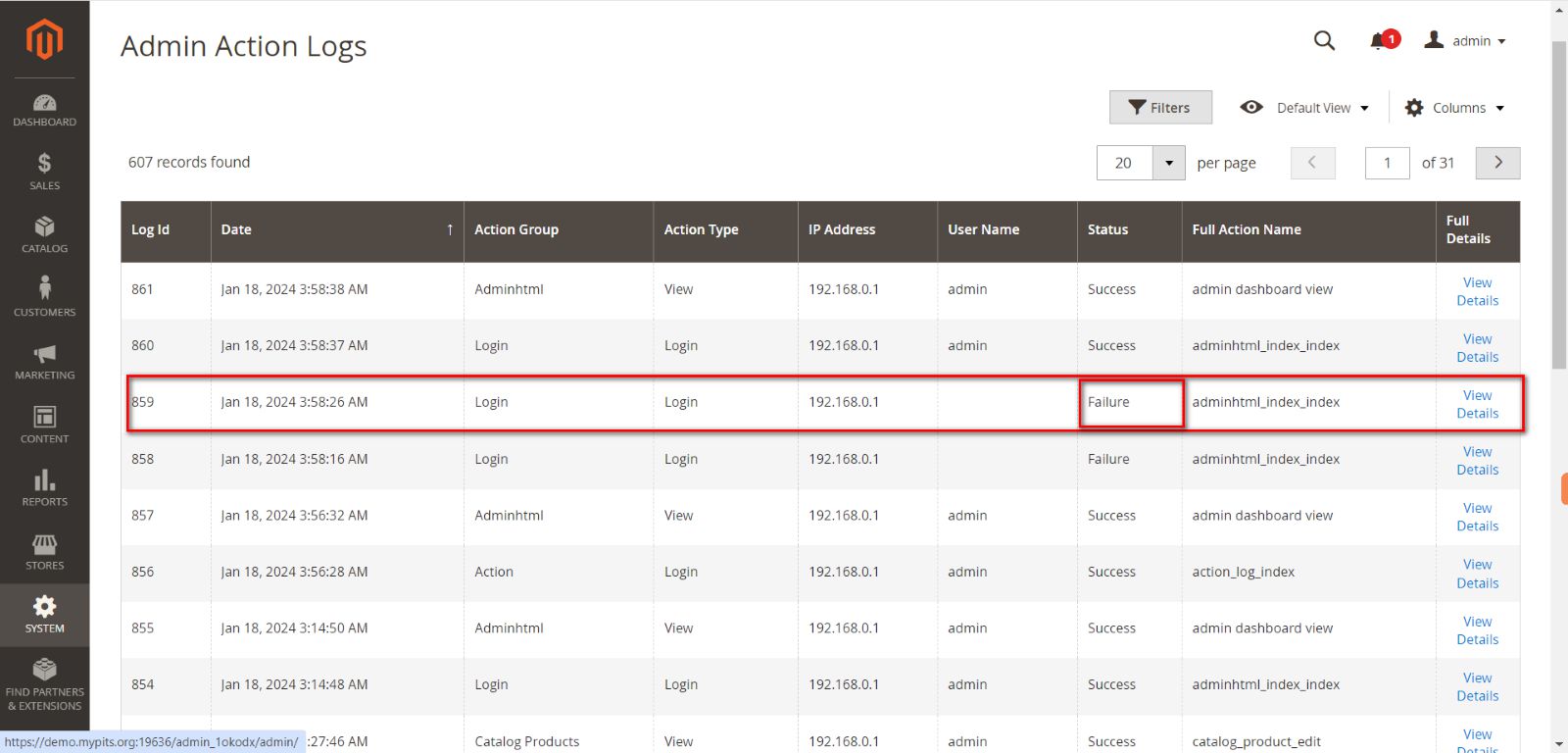Open the per page count dropdown
Screen dimensions: 1568x753
click(x=1168, y=163)
